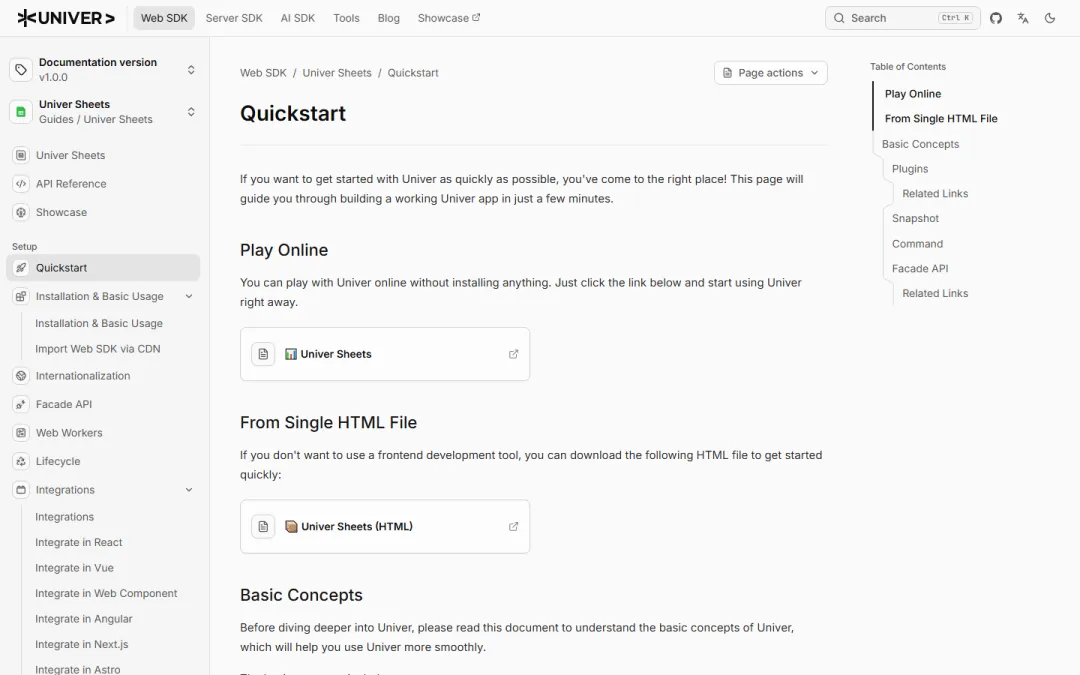Open the Page actions dropdown
Screen dimensions: 1080x675
771,73
